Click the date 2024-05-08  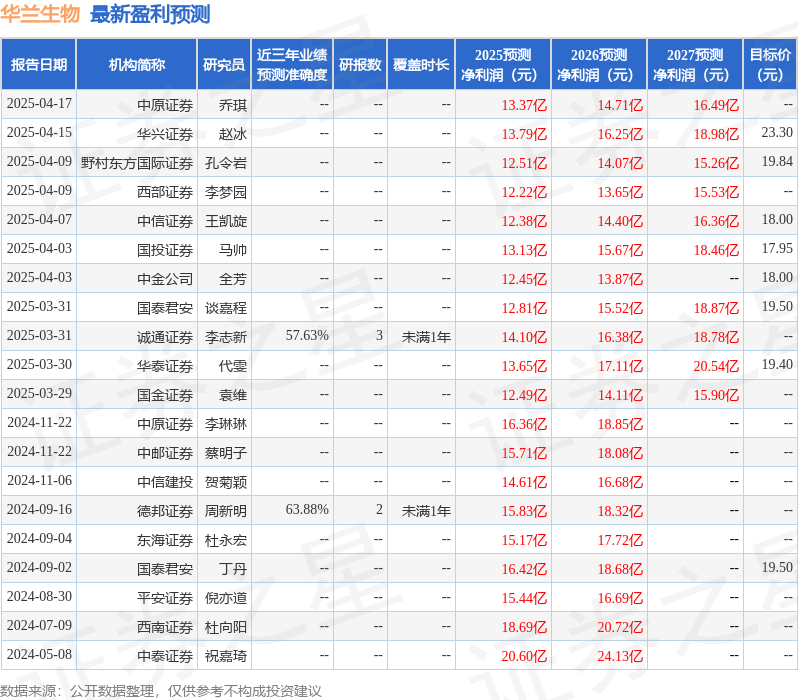tap(39, 655)
